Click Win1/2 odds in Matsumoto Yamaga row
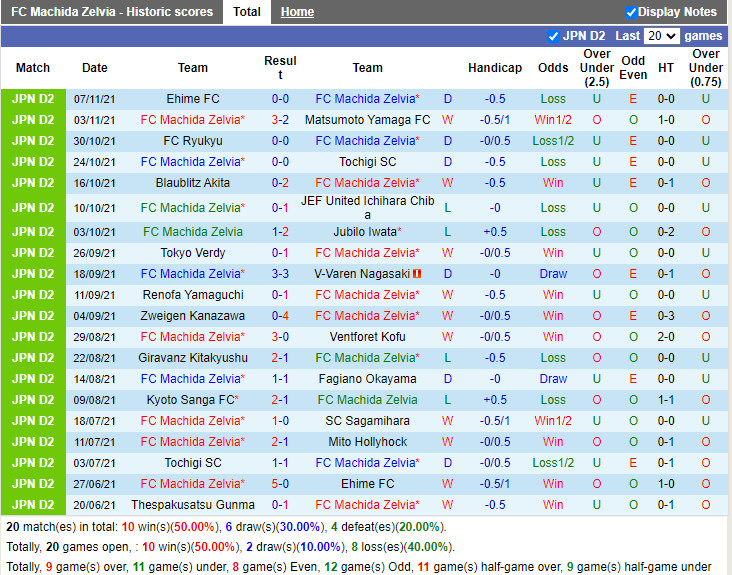This screenshot has width=732, height=575. 553,120
